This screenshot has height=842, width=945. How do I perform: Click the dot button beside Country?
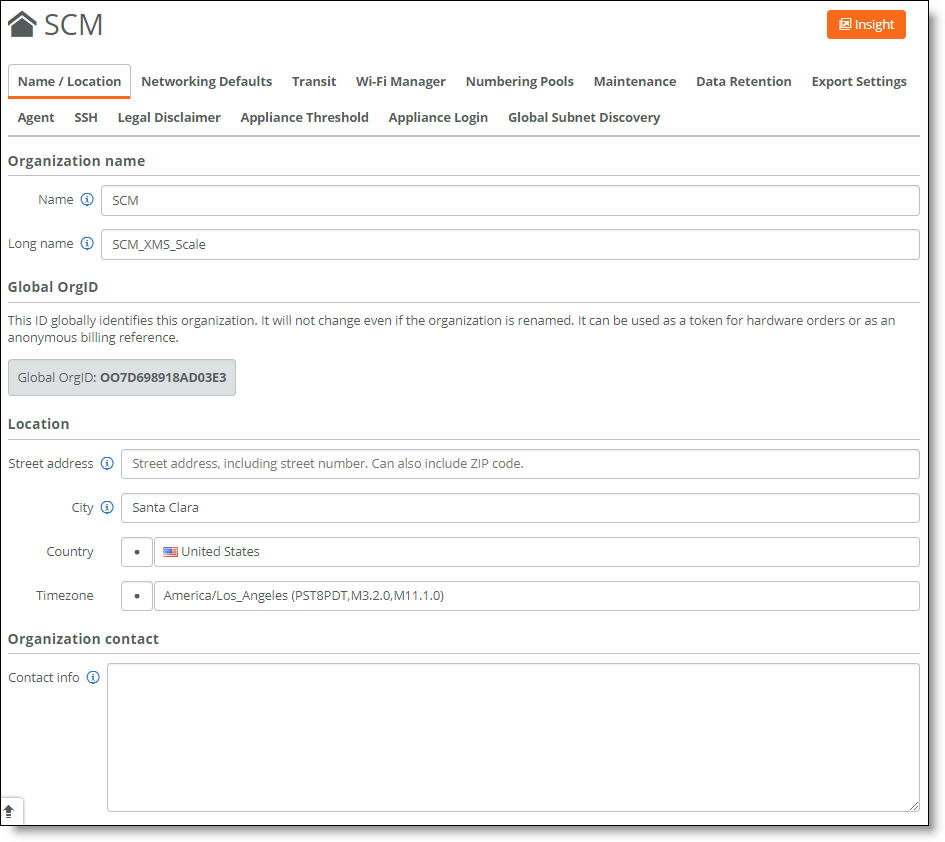[x=137, y=551]
